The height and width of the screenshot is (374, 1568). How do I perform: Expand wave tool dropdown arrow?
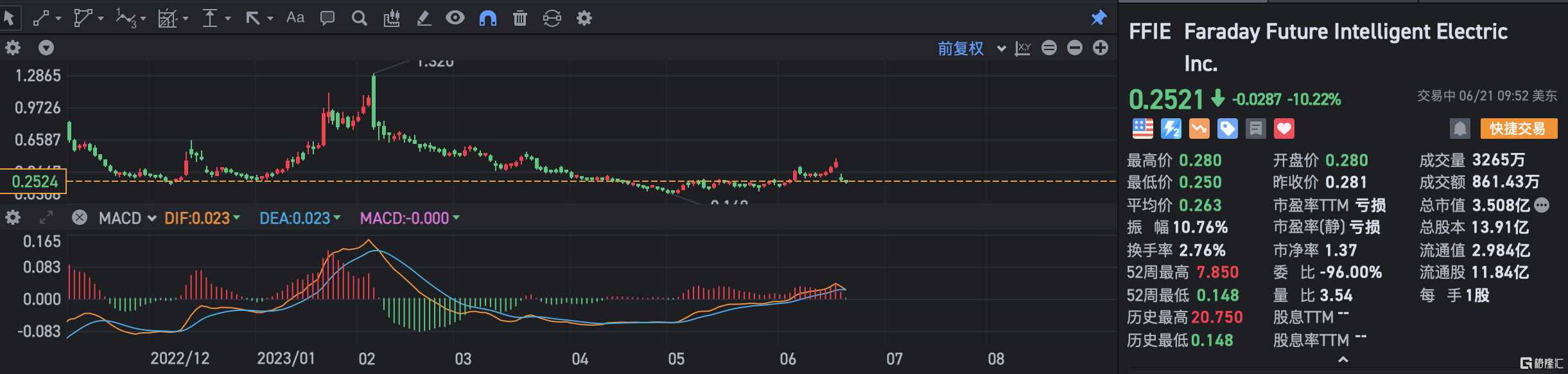143,19
